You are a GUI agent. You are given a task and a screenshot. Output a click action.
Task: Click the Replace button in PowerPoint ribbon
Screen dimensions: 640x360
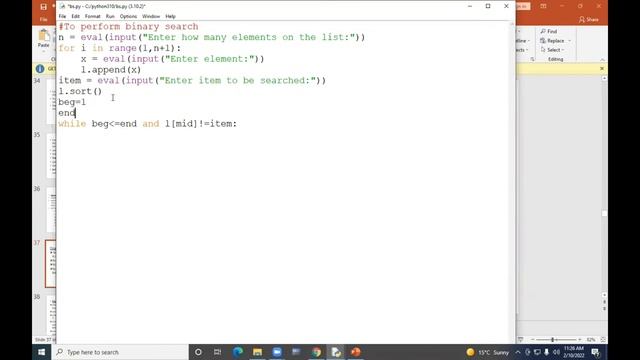click(552, 40)
